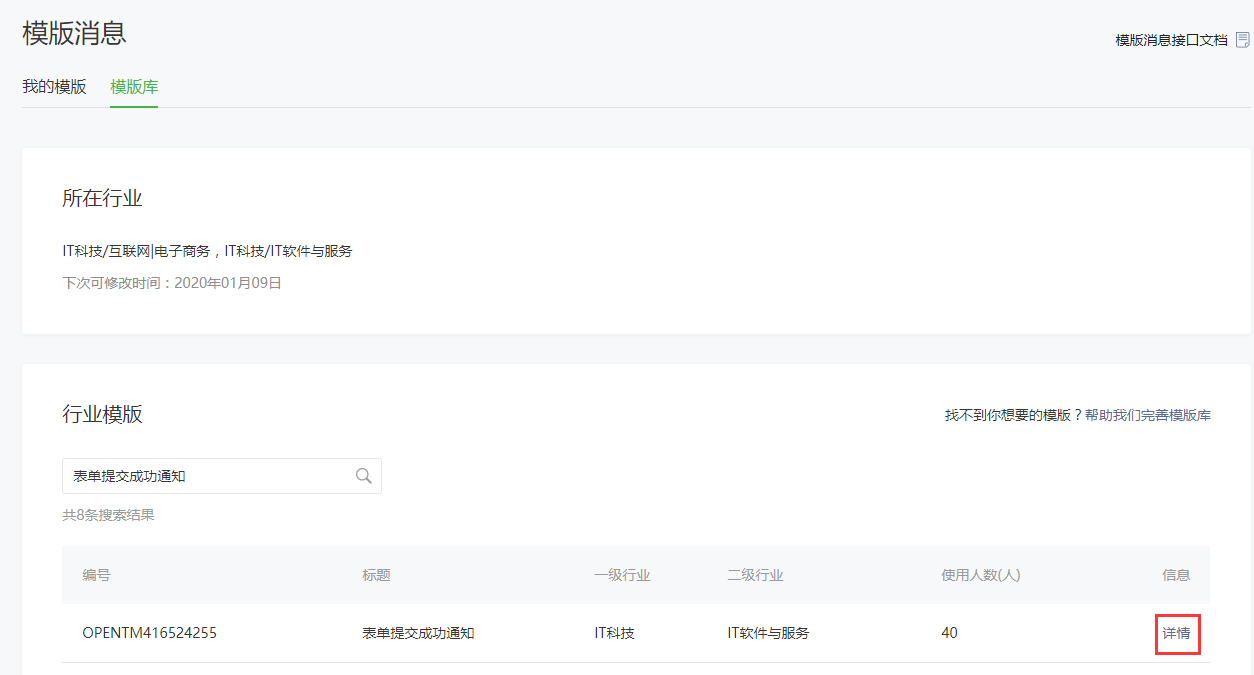Click the user count value 40
This screenshot has width=1254, height=675.
coord(949,633)
